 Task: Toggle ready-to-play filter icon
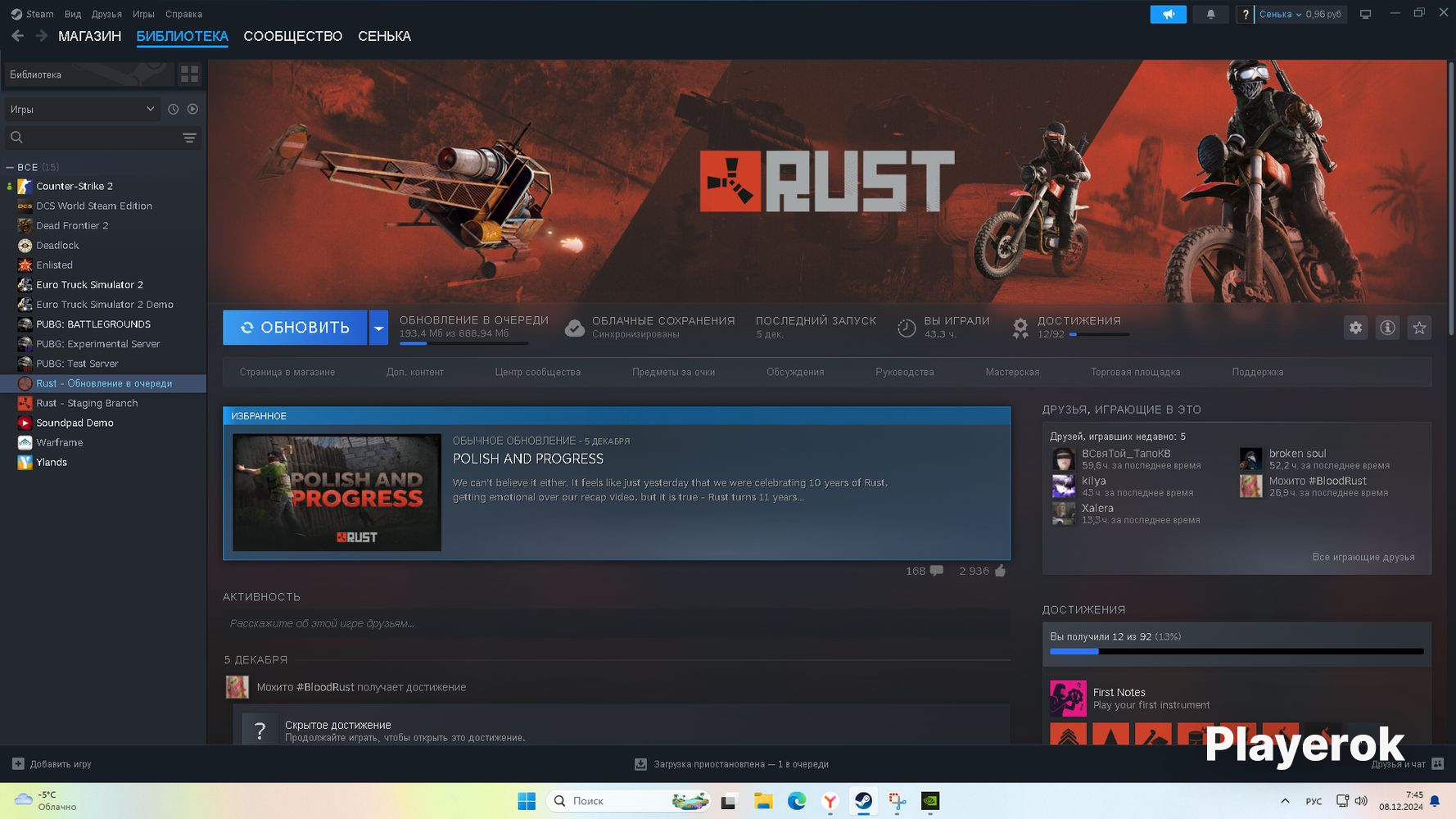click(x=192, y=109)
